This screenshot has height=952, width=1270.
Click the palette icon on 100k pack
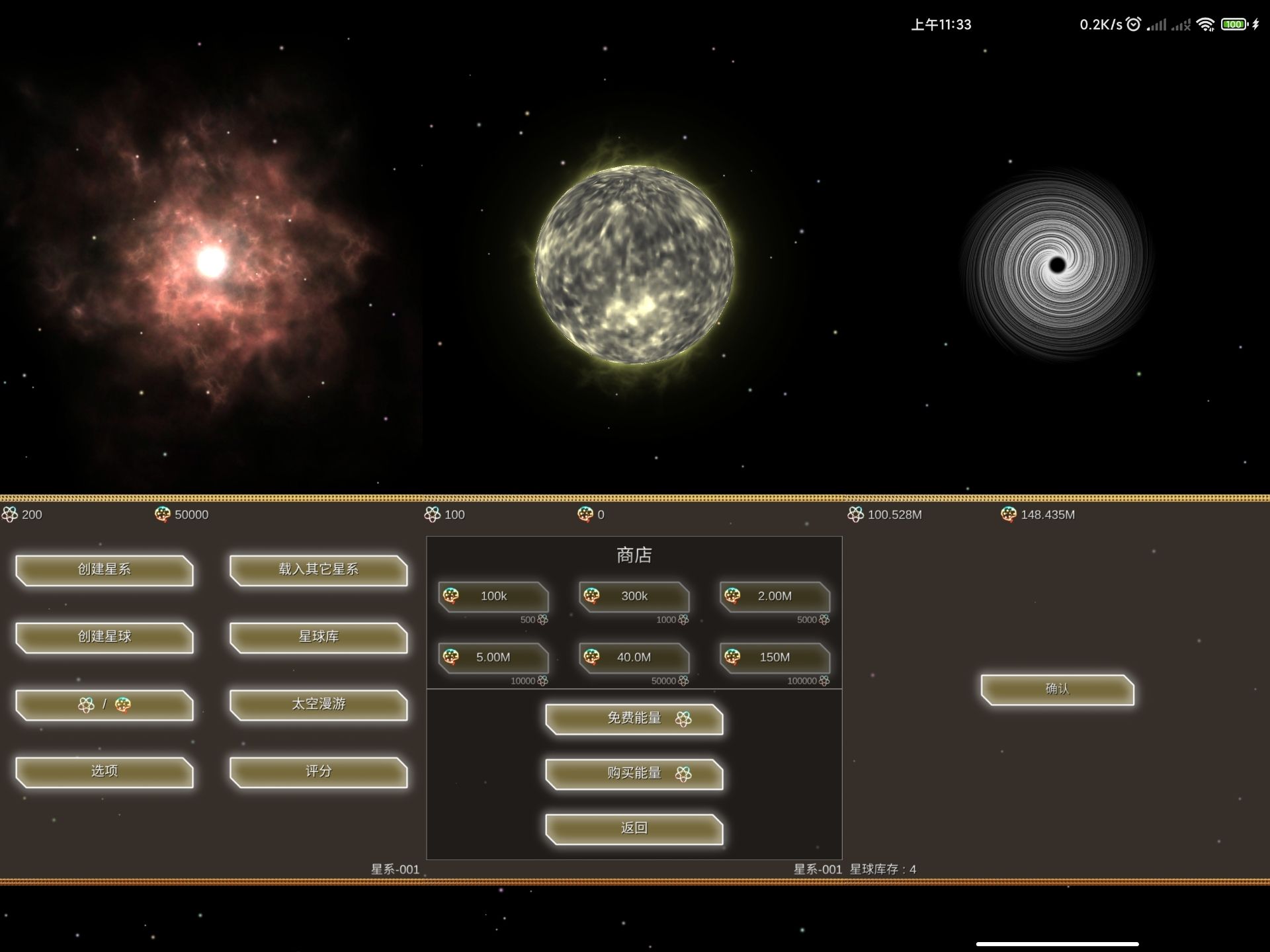(x=451, y=596)
